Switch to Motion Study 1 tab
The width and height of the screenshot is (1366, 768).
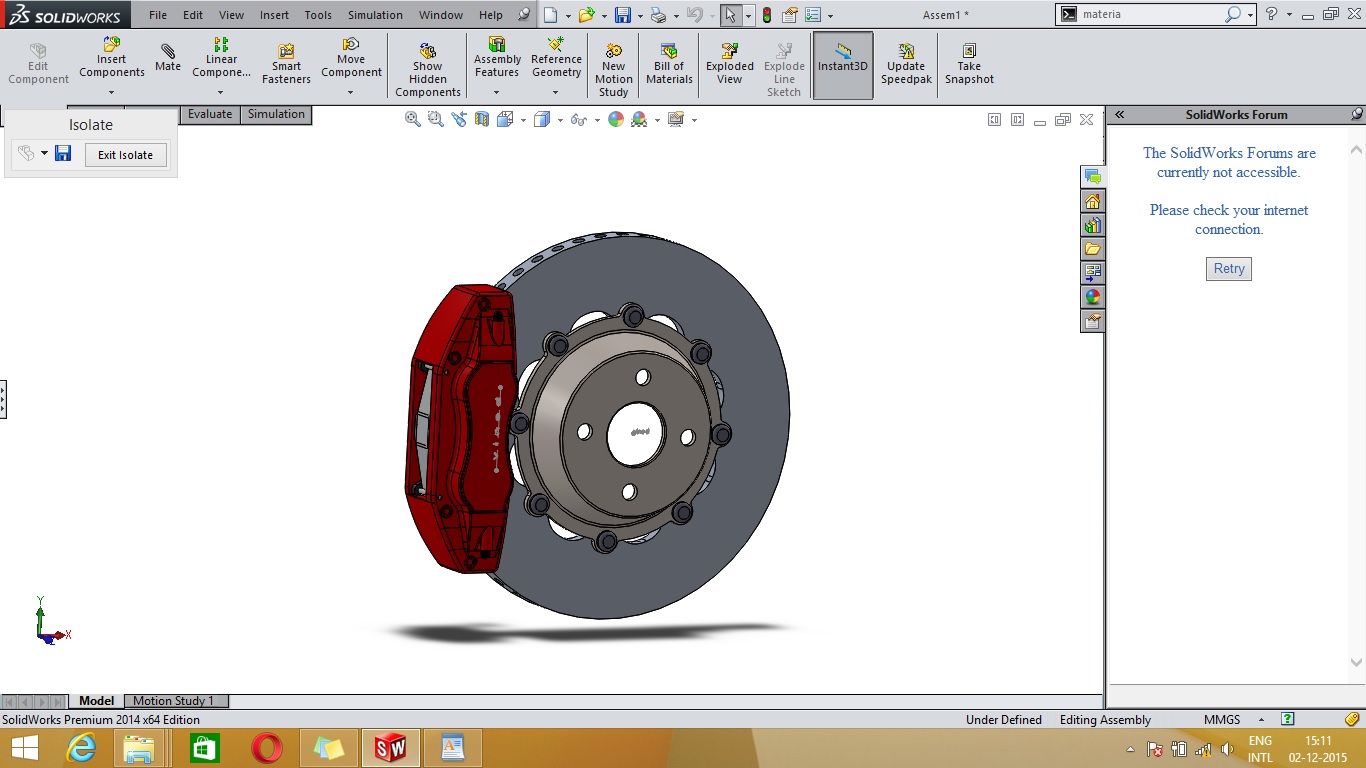click(176, 701)
